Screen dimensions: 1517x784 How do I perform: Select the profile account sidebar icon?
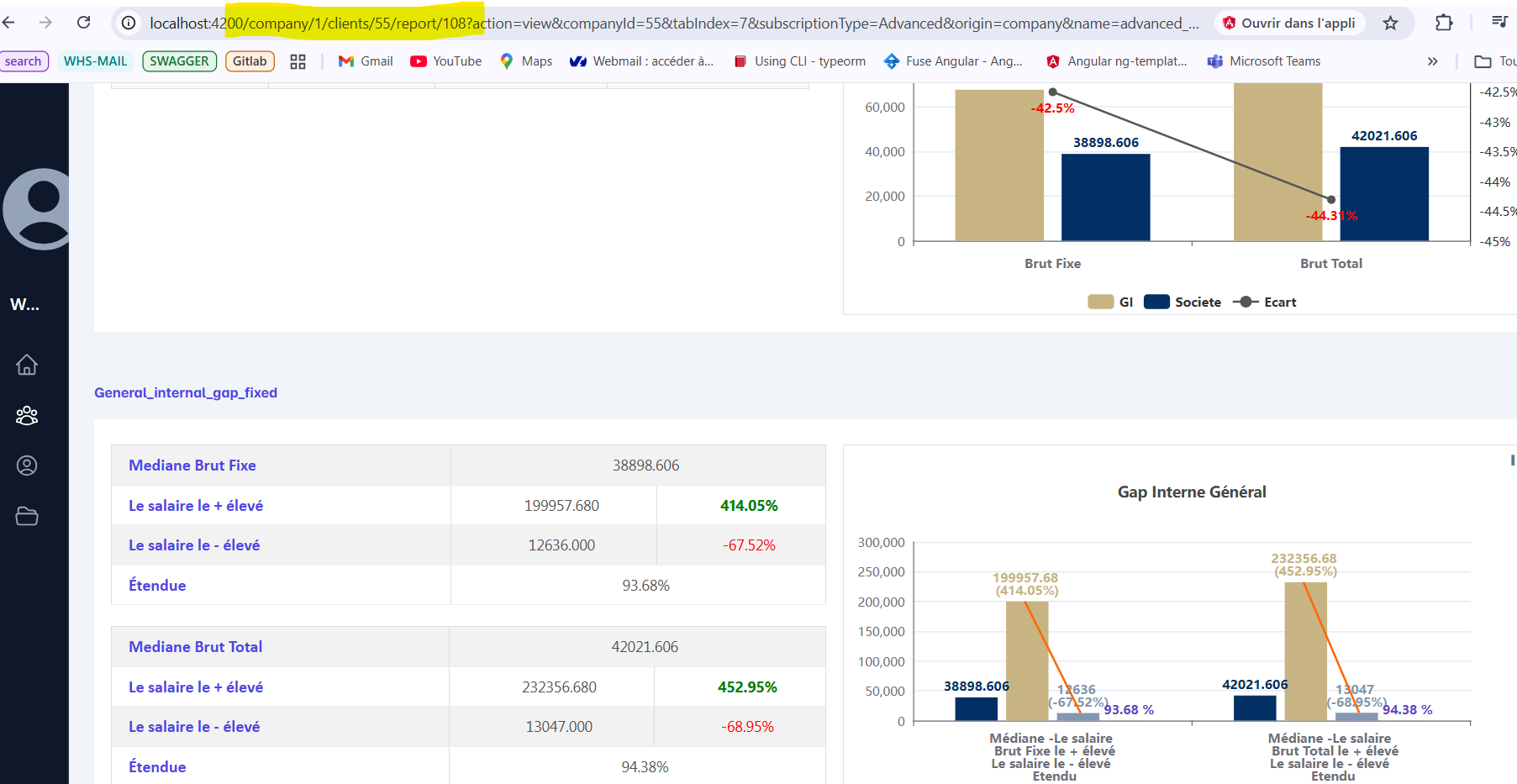pyautogui.click(x=27, y=466)
